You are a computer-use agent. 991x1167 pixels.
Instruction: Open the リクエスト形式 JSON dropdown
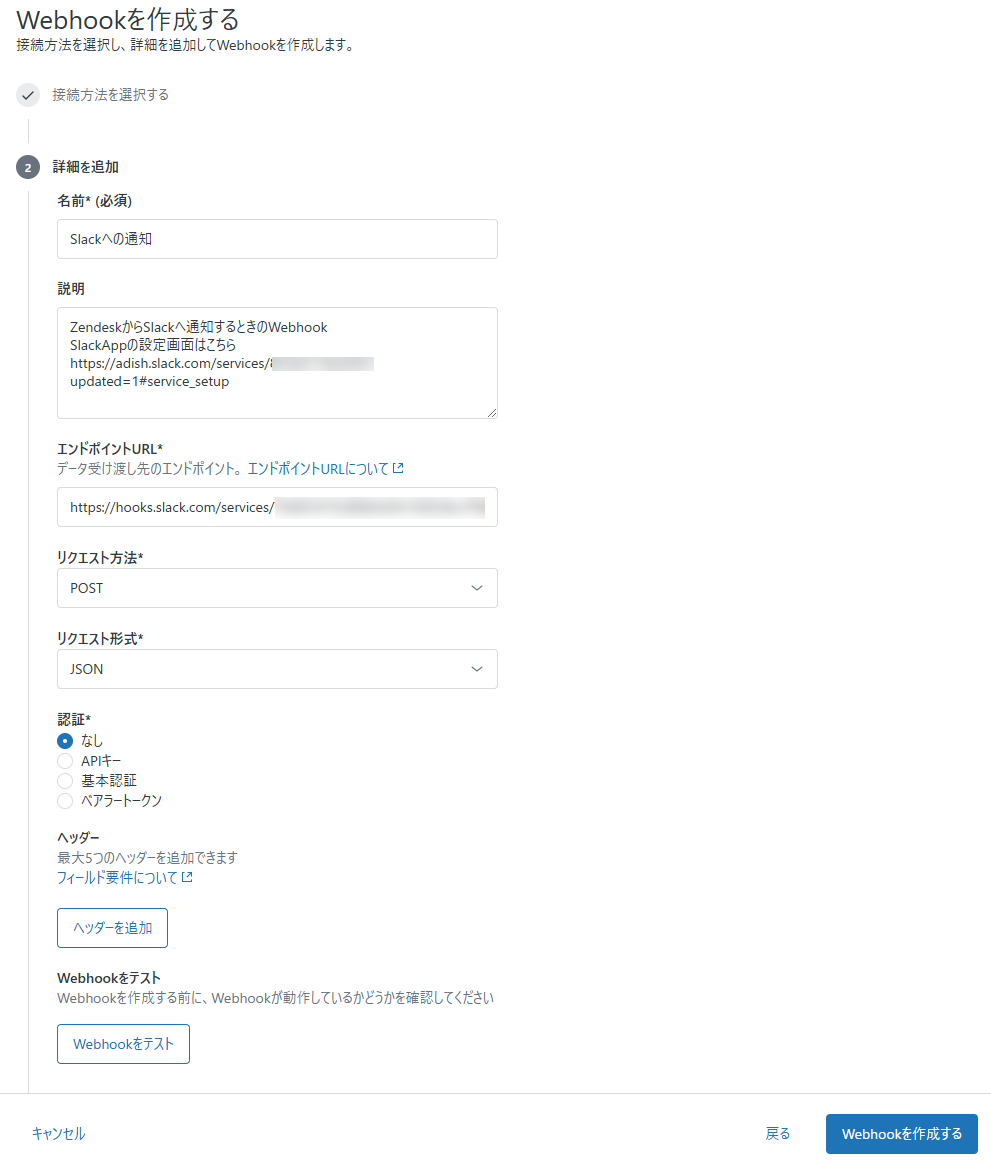[x=278, y=669]
